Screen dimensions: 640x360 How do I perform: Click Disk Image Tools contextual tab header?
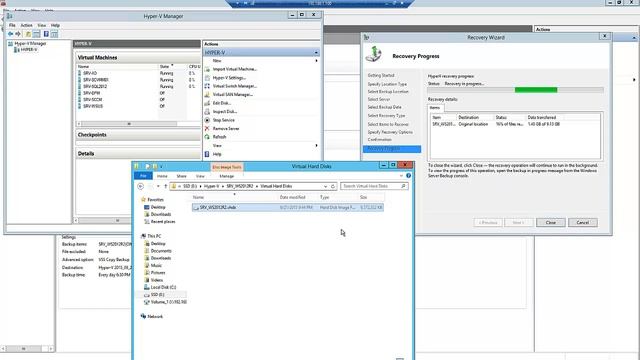click(227, 167)
